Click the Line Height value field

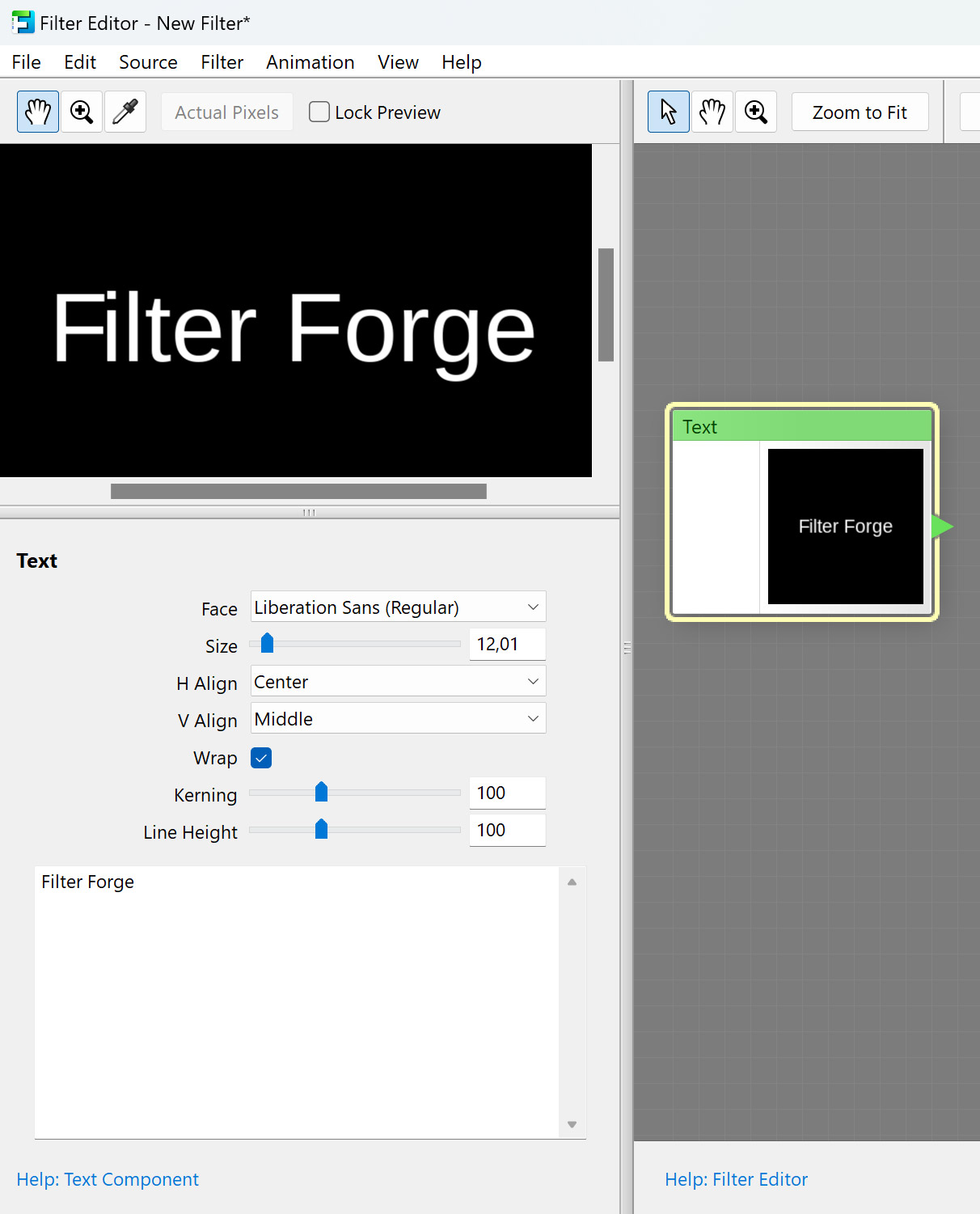click(507, 830)
